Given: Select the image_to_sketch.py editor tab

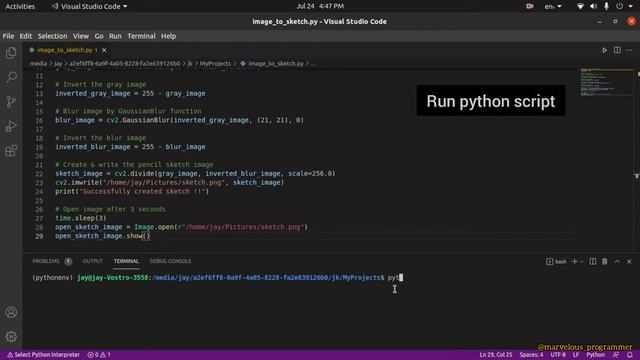Looking at the screenshot, I should coord(64,50).
